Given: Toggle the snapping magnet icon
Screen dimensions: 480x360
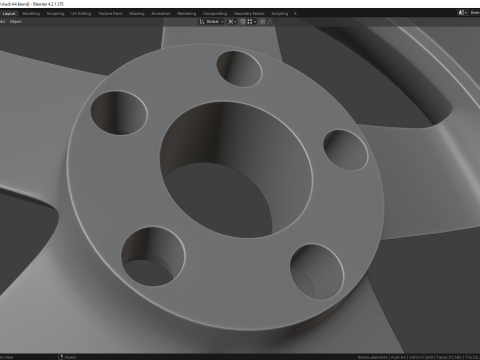Looking at the screenshot, I should click(242, 22).
